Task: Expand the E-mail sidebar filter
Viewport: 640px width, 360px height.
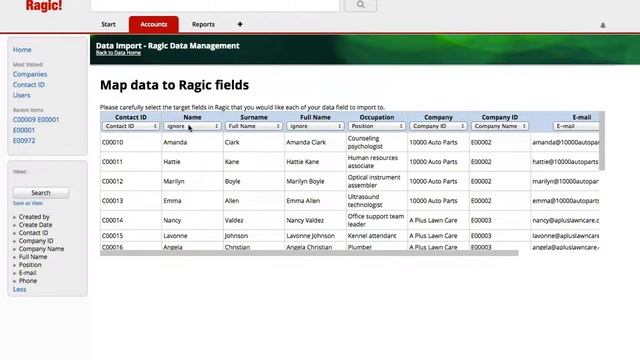Action: pos(27,273)
